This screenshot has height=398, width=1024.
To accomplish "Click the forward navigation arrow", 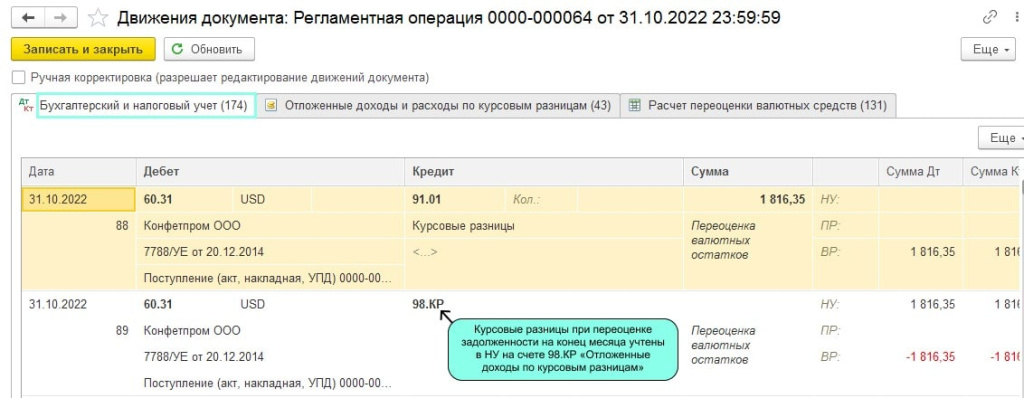I will 61,18.
